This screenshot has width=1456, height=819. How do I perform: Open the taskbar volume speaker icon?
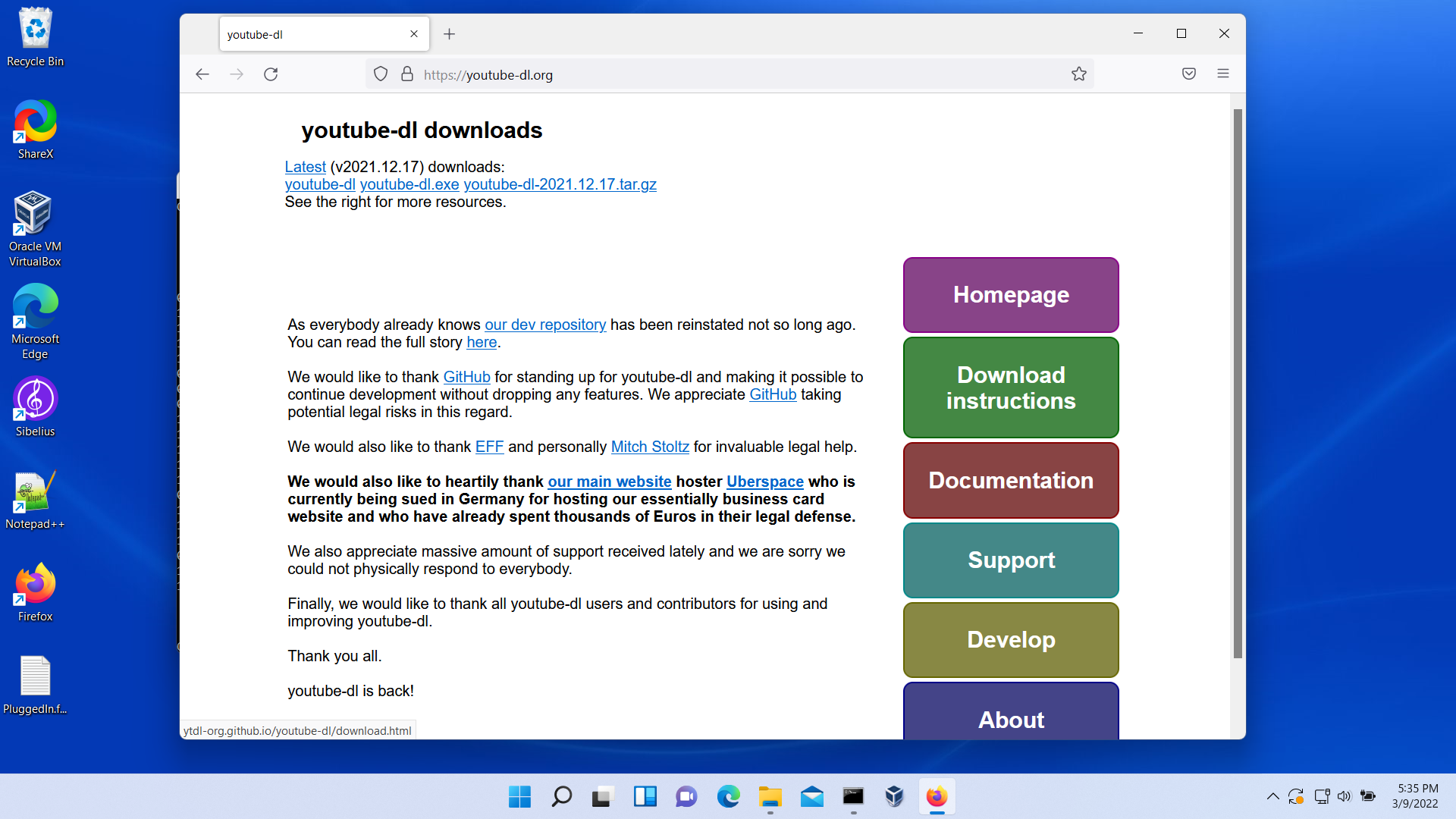(1344, 796)
